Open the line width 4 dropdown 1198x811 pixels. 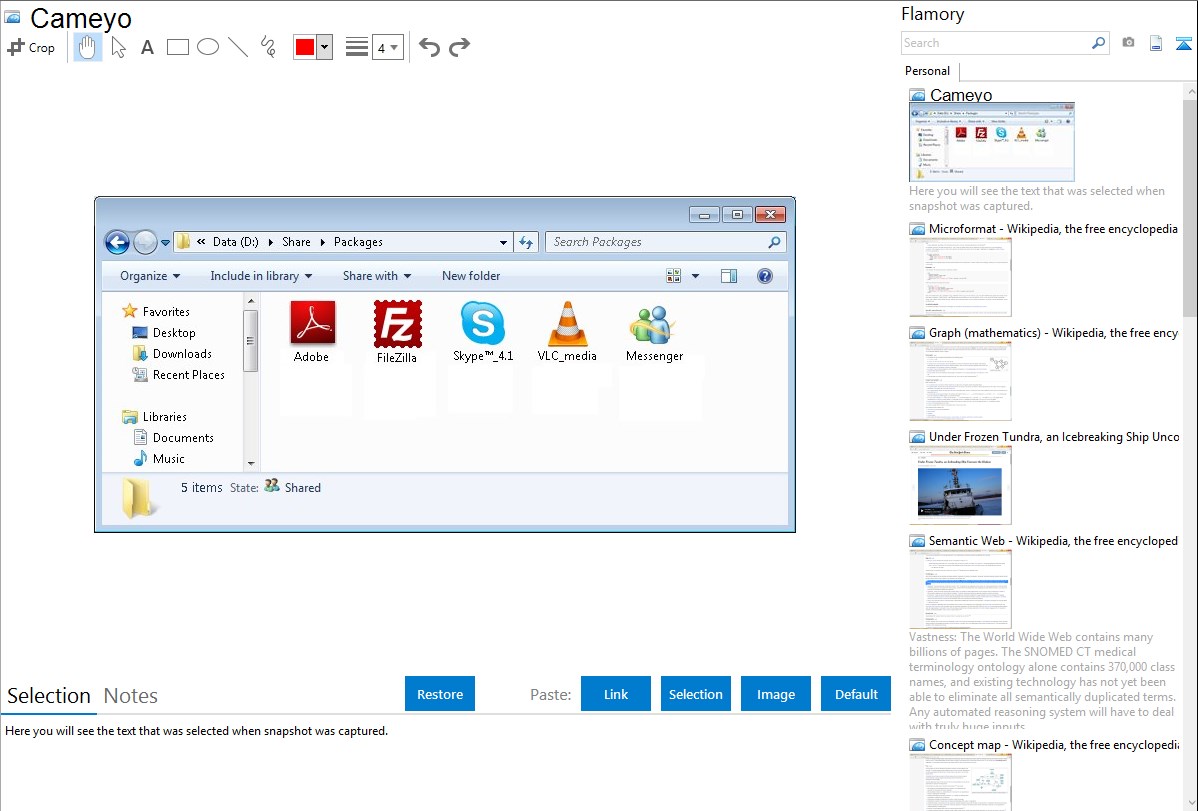click(387, 47)
